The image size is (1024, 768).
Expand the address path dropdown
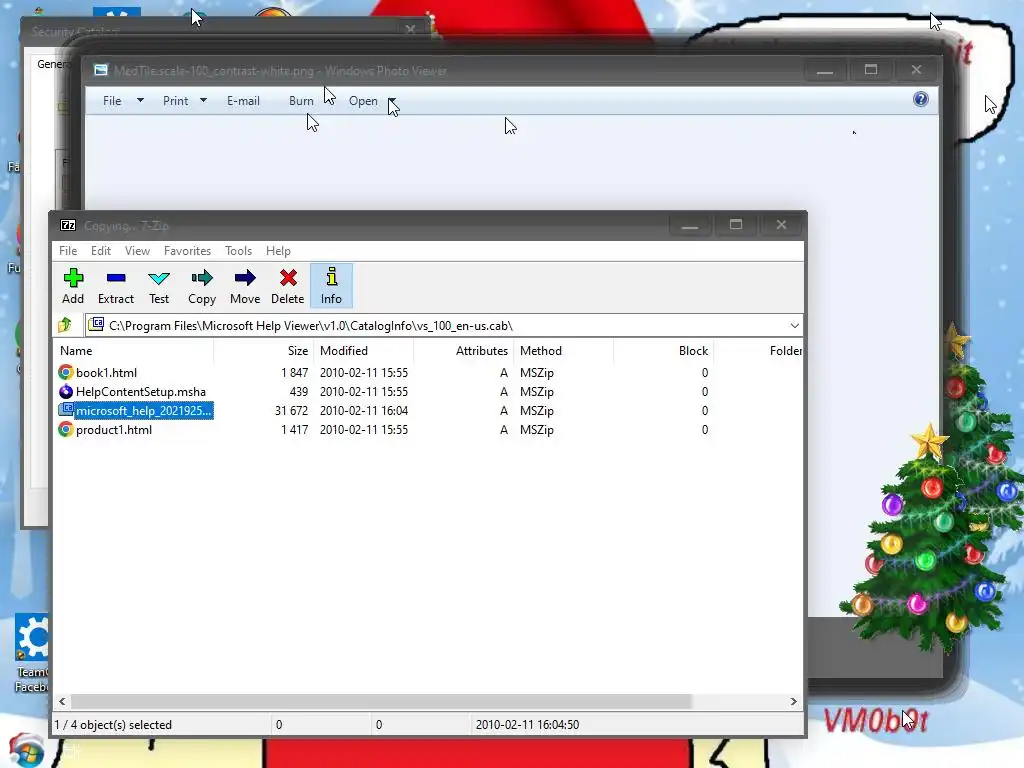click(x=794, y=325)
